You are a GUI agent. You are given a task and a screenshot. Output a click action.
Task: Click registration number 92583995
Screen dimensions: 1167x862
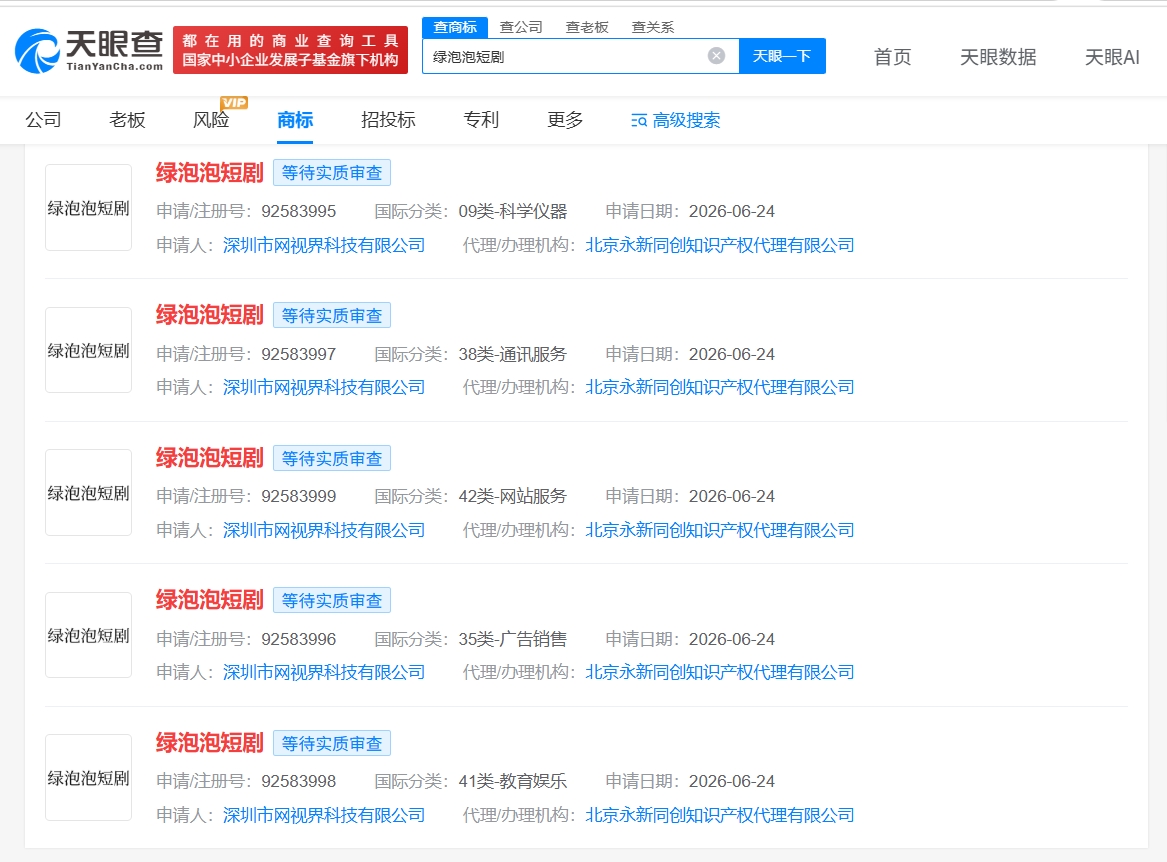298,211
